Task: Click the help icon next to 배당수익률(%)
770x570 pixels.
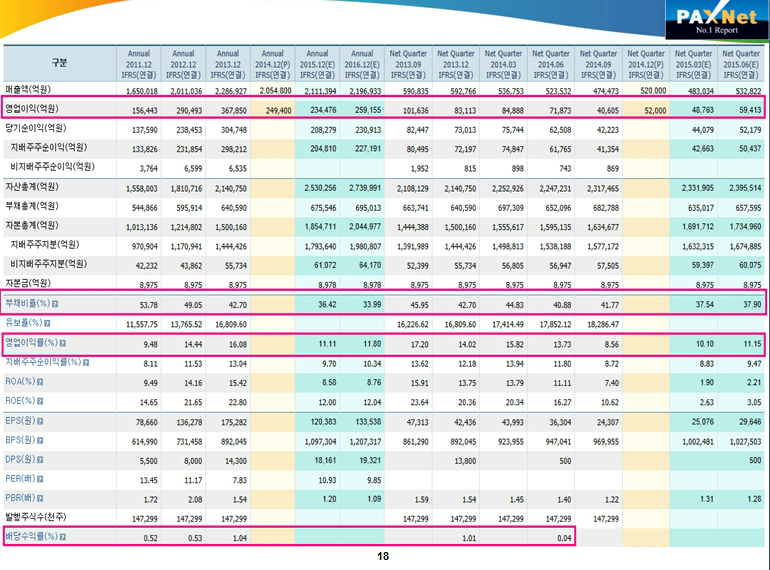Action: [x=62, y=538]
